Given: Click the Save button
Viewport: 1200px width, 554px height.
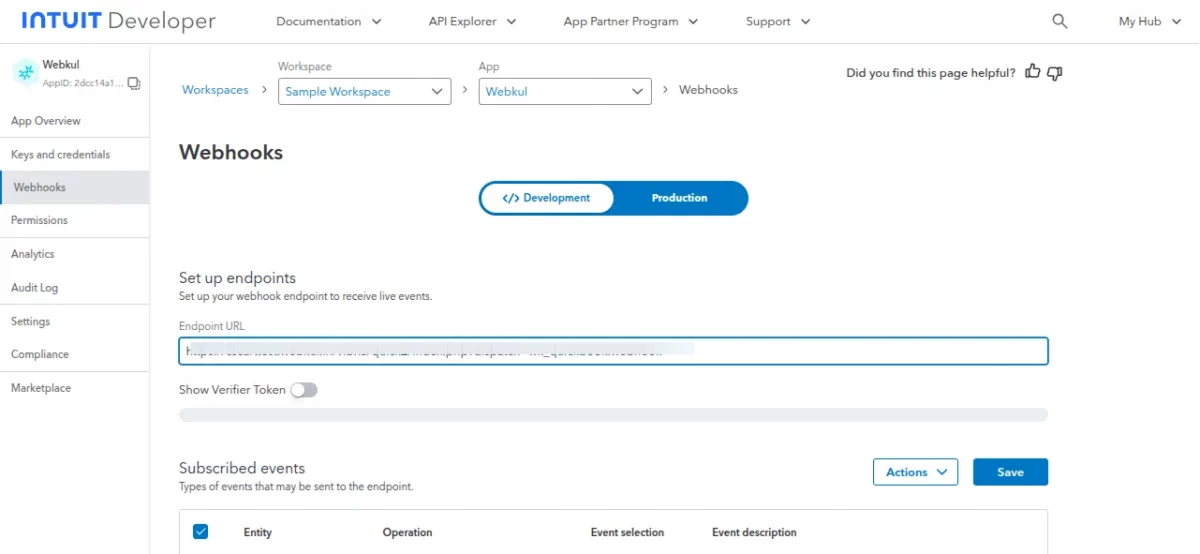Looking at the screenshot, I should (x=1010, y=472).
